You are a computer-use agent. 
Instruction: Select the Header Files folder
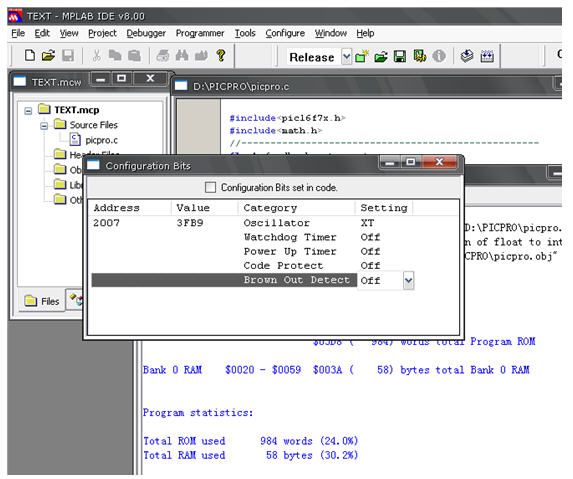[x=94, y=155]
